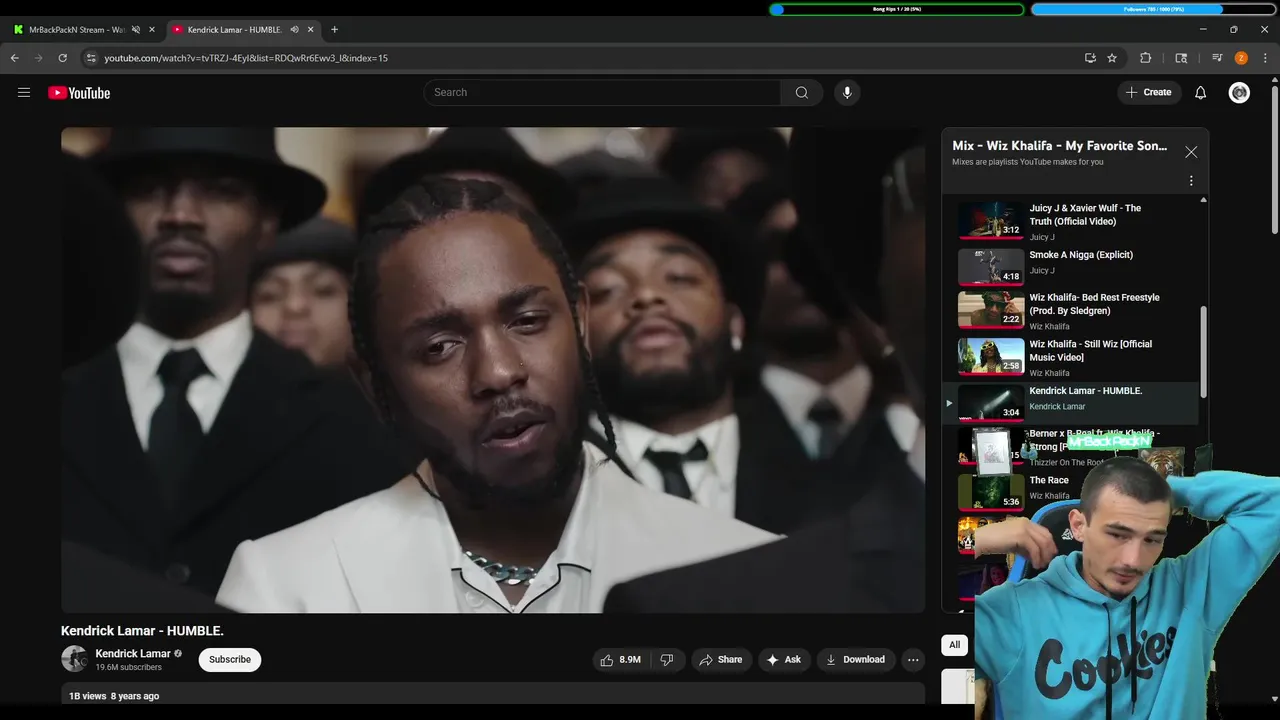Dislike the video with thumbs-down icon
1280x720 pixels.
(667, 660)
